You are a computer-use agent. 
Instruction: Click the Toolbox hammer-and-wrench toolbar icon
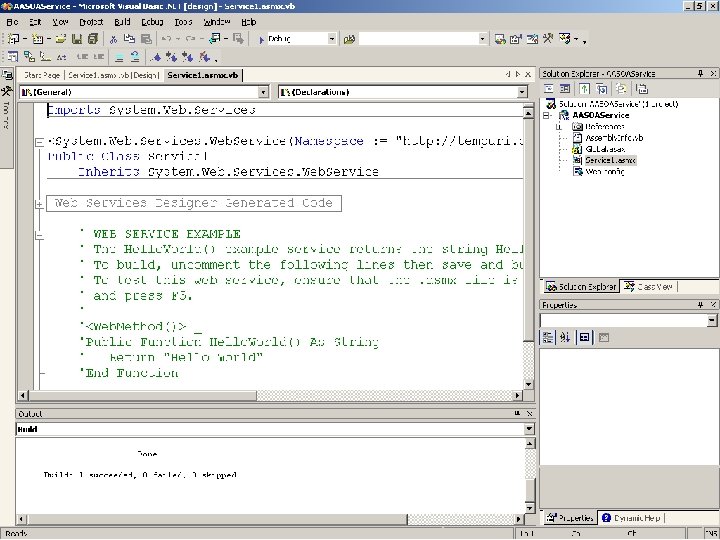[548, 39]
